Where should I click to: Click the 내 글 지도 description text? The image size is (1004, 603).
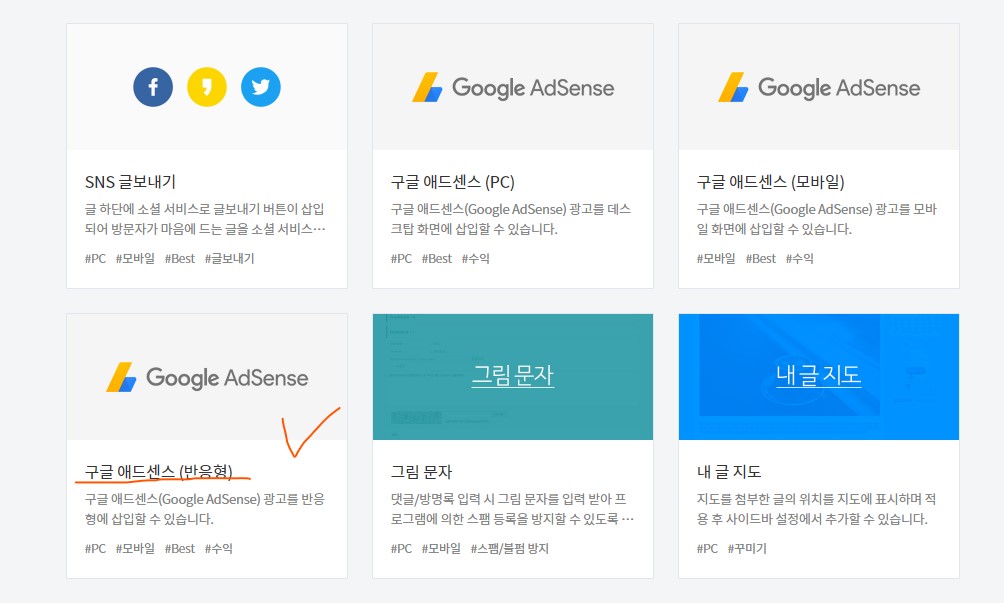click(817, 509)
